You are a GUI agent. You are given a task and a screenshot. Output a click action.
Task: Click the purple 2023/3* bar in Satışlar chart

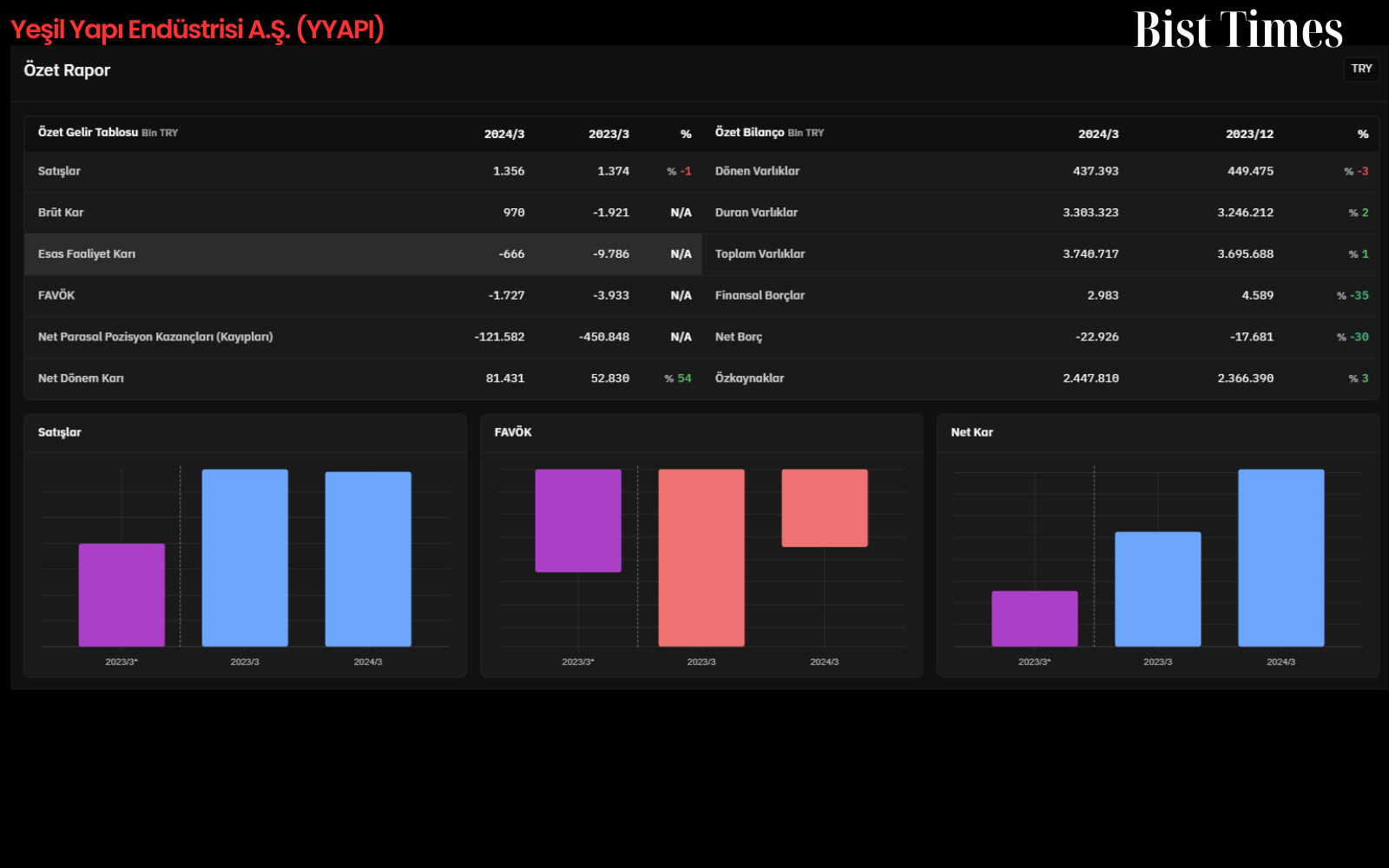coord(122,595)
